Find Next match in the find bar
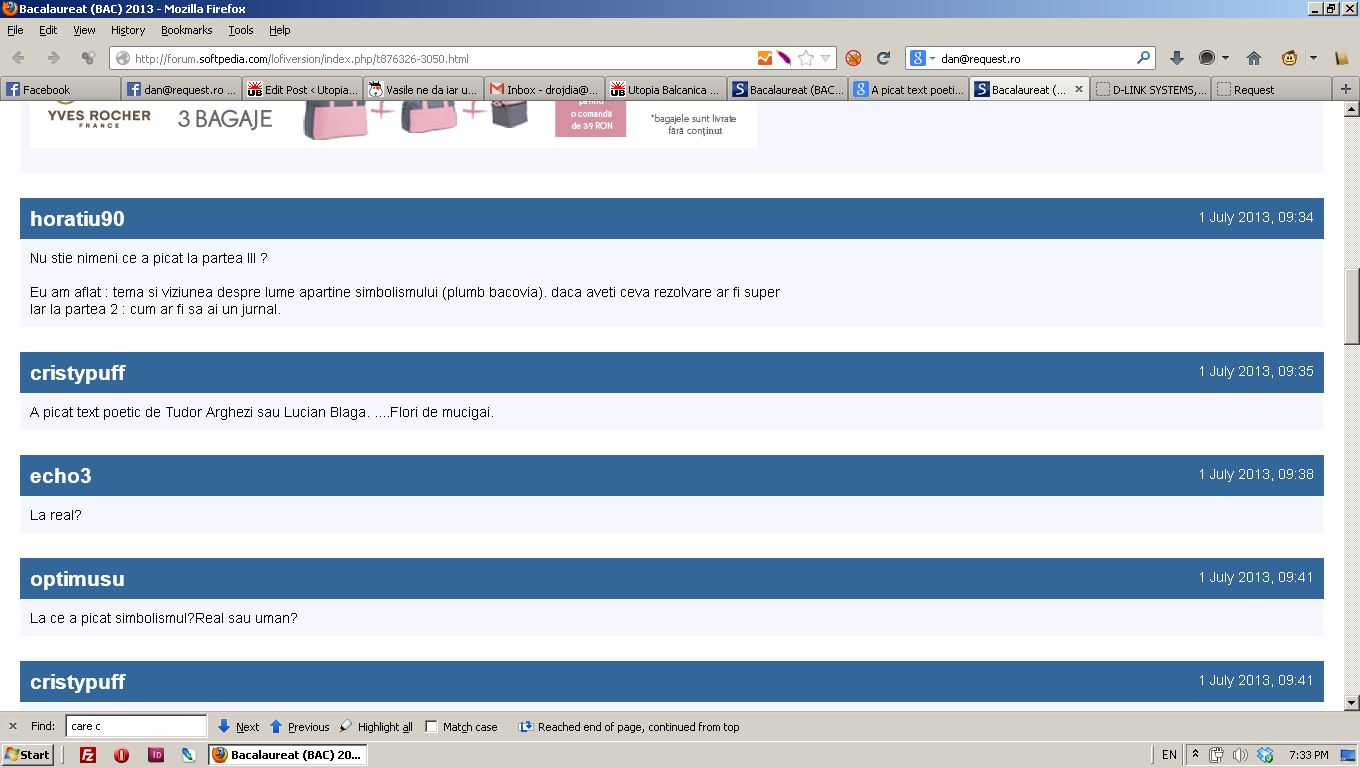 pyautogui.click(x=238, y=727)
